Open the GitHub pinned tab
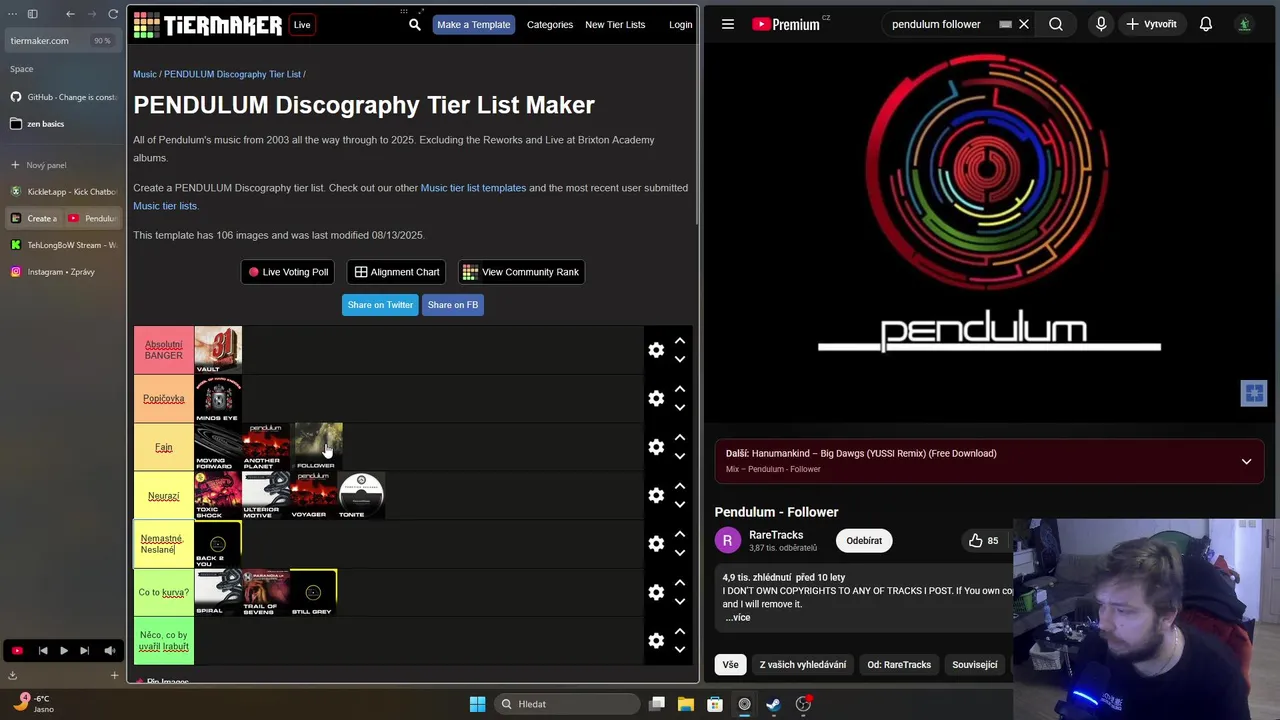 (x=63, y=97)
